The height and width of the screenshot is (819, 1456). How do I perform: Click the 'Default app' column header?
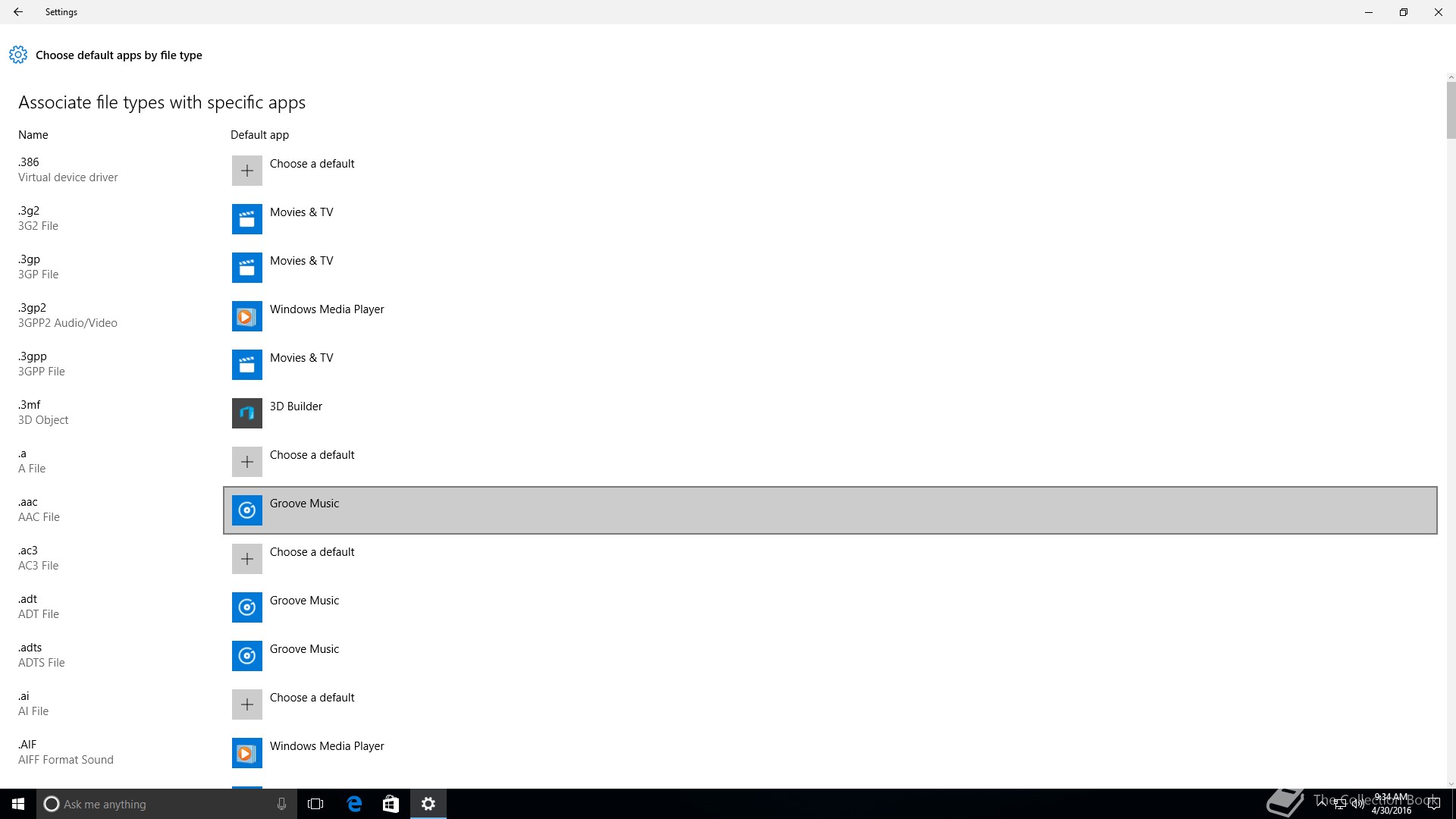pos(259,135)
